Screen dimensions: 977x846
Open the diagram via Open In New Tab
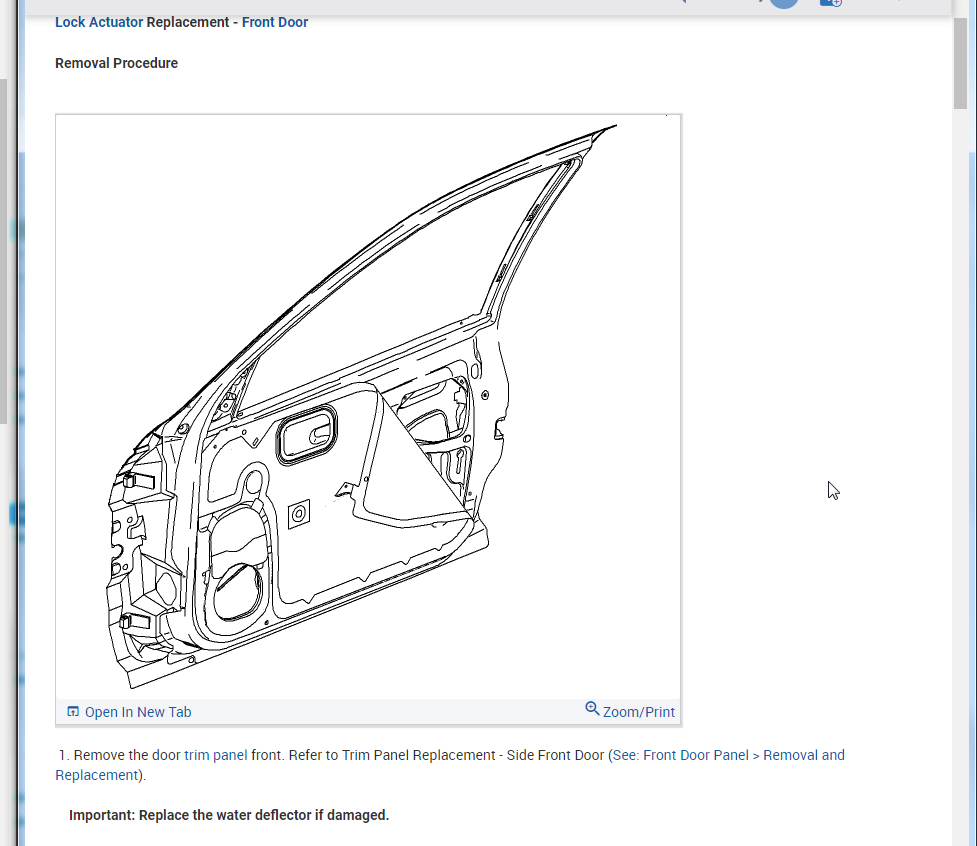(x=129, y=712)
